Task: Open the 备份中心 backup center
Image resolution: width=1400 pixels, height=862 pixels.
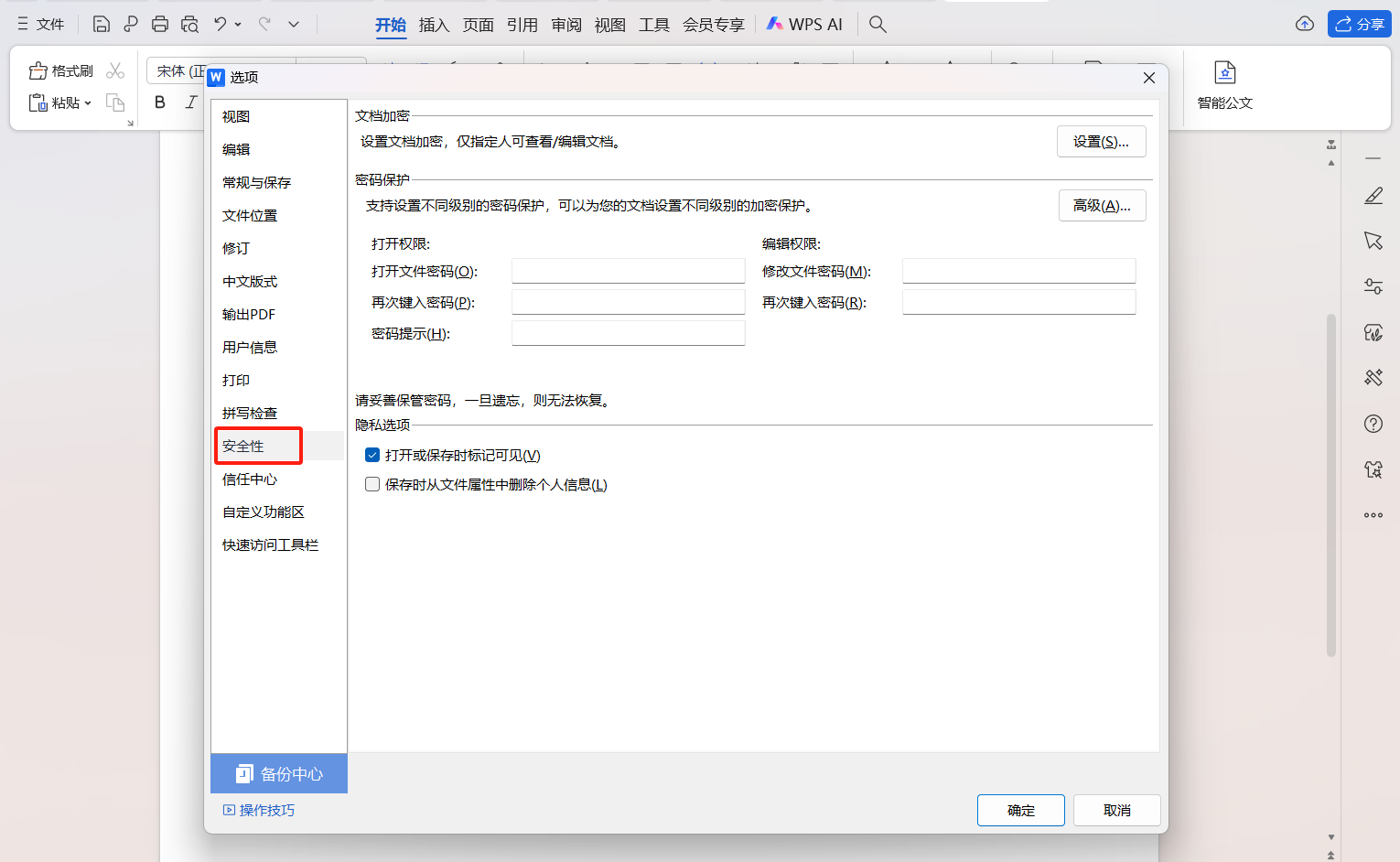Action: pos(278,773)
